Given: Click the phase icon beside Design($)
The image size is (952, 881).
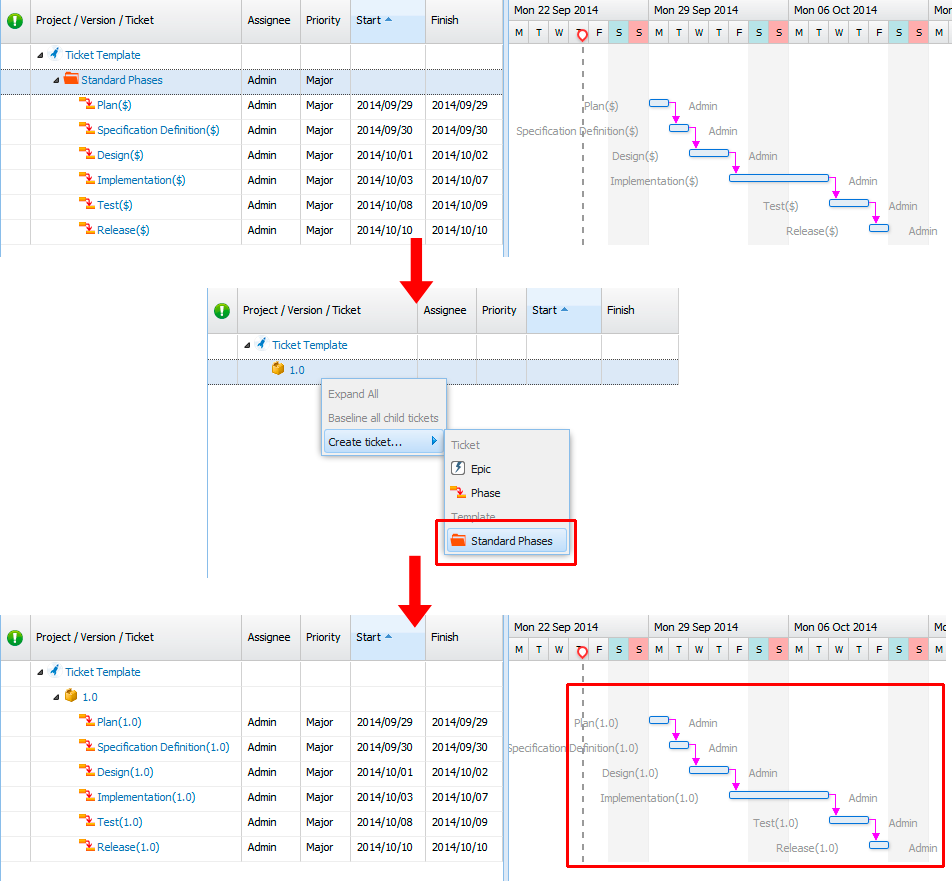Looking at the screenshot, I should 87,154.
